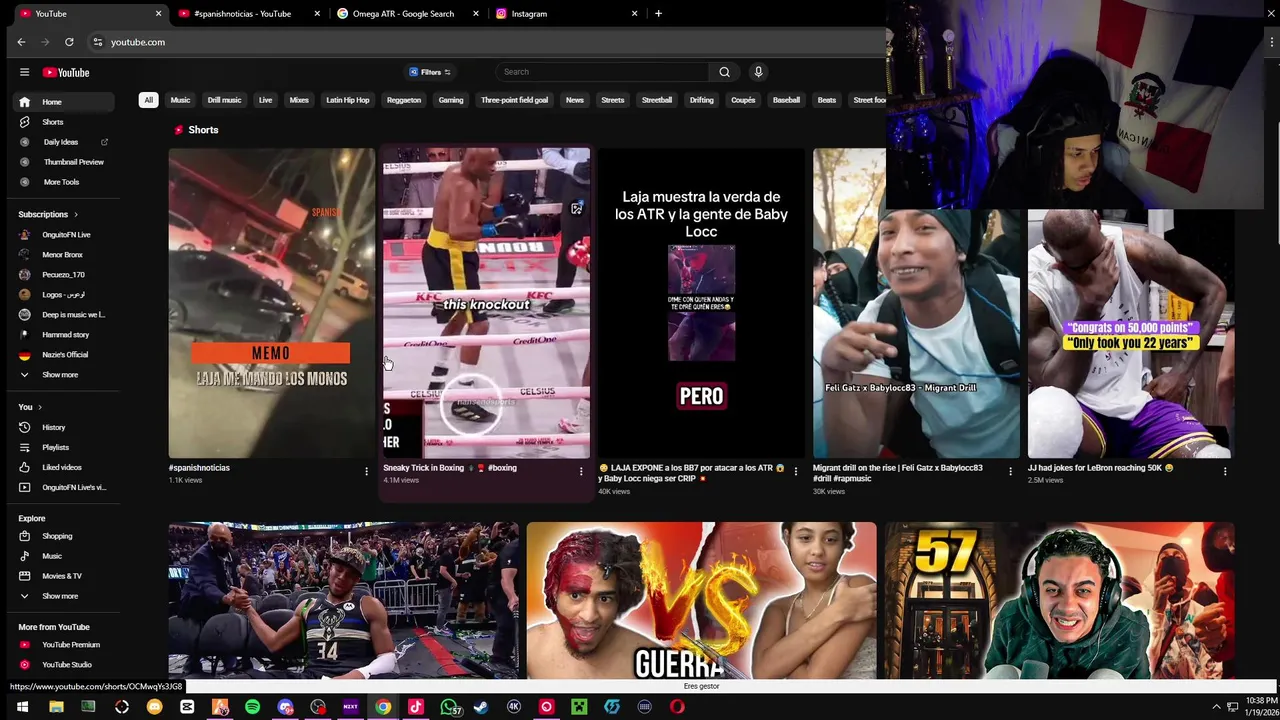Open YouTube Premium link
The width and height of the screenshot is (1280, 720).
coord(64,644)
